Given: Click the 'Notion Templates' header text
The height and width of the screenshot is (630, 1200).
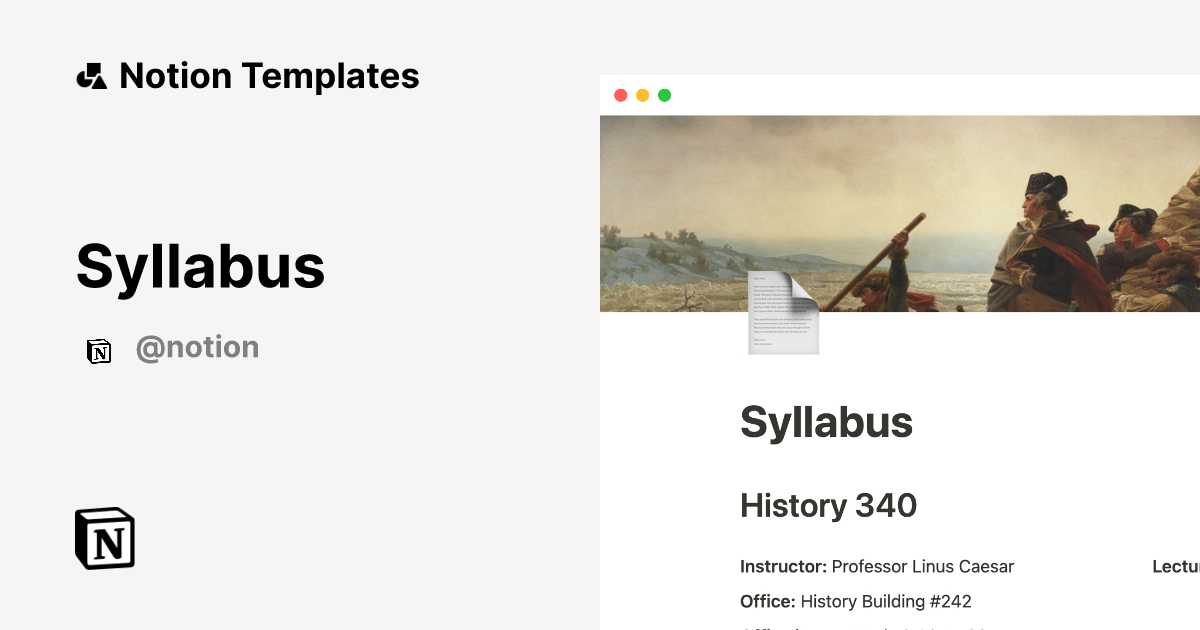Looking at the screenshot, I should [x=270, y=75].
